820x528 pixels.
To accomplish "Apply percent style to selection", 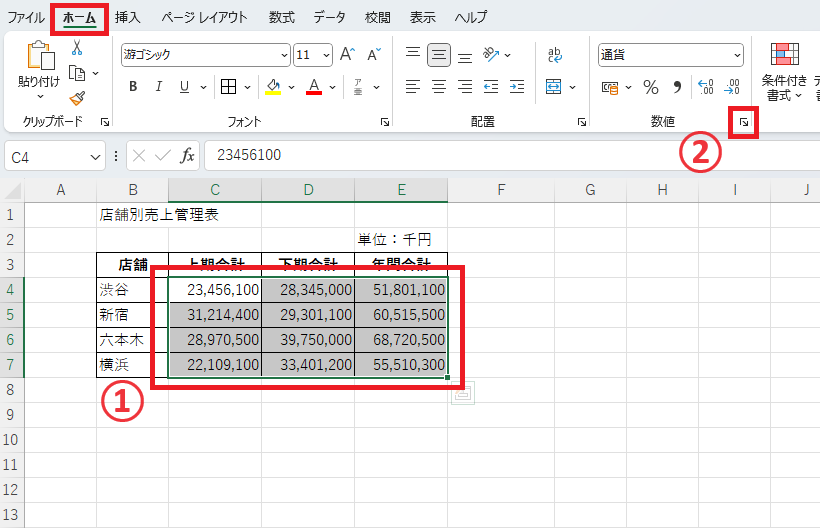I will [x=650, y=87].
